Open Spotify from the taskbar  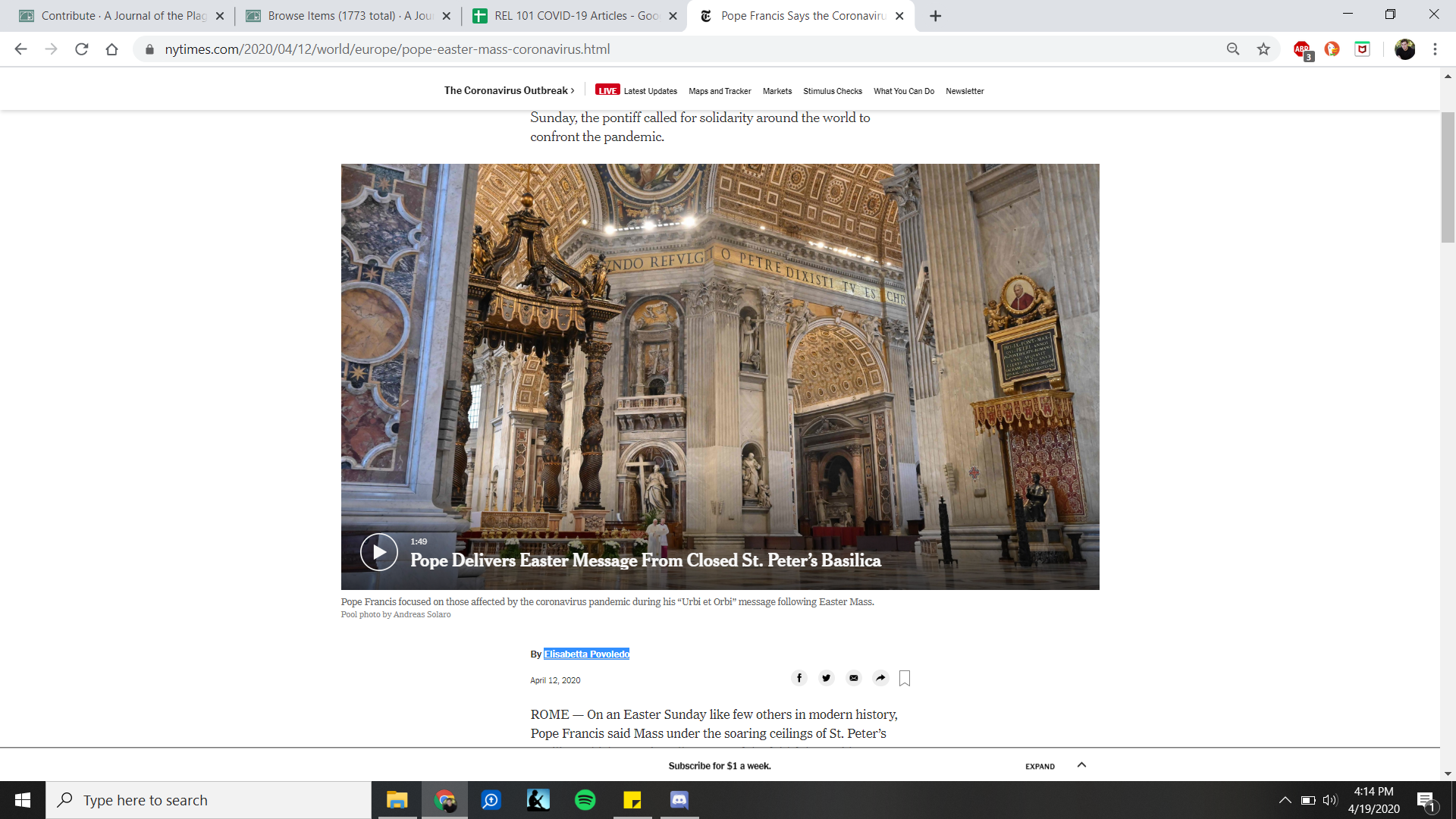point(585,800)
